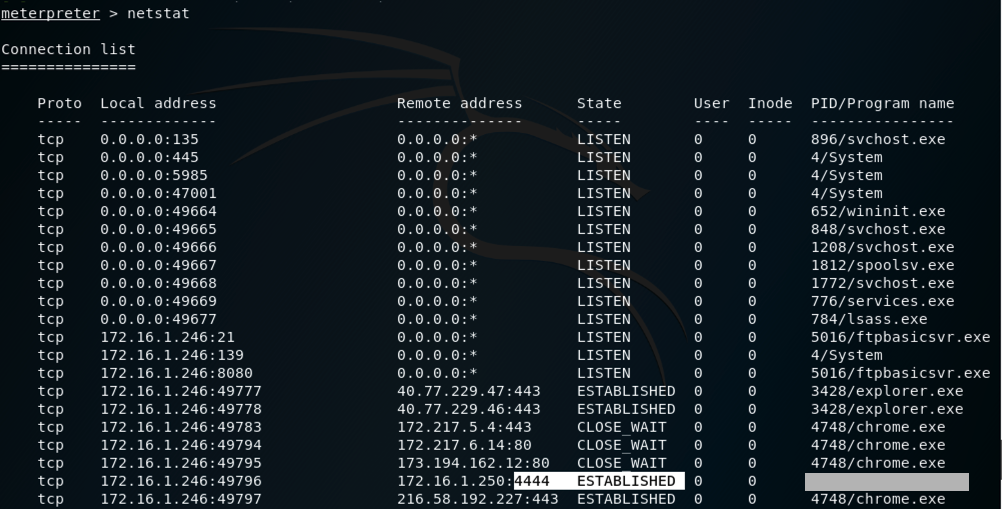Click the 1772/svchost.exe program entry

[x=883, y=283]
